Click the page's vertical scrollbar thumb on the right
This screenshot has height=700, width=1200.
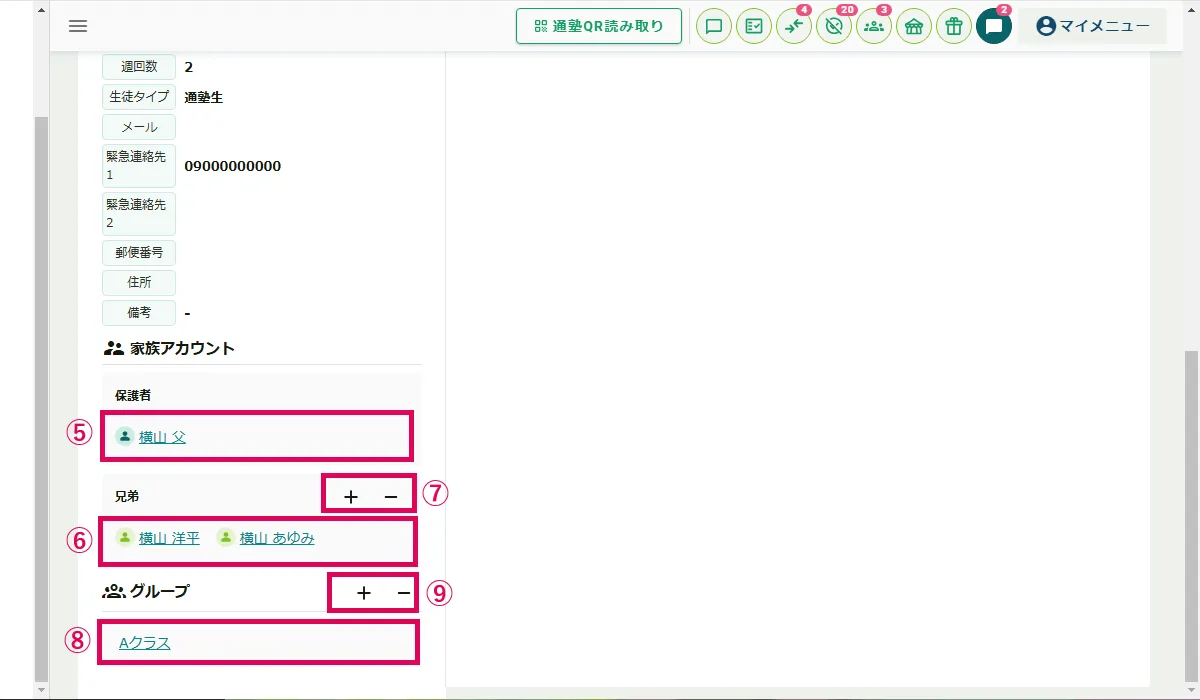click(1192, 516)
